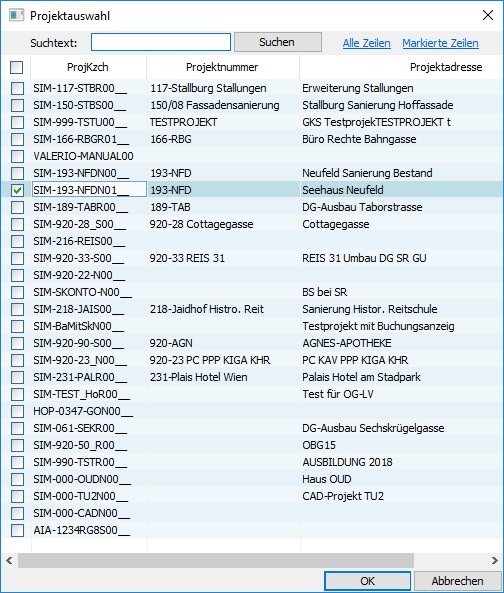This screenshot has width=504, height=593.
Task: Select the 'TESTPROJEKT' project number cell
Action: click(223, 122)
